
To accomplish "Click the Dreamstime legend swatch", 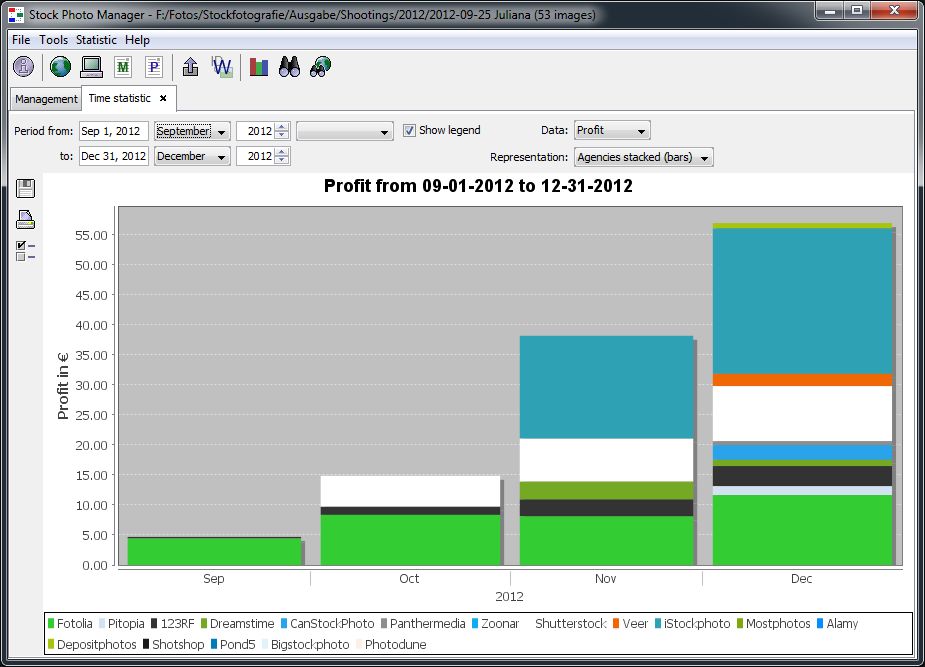I will 204,623.
